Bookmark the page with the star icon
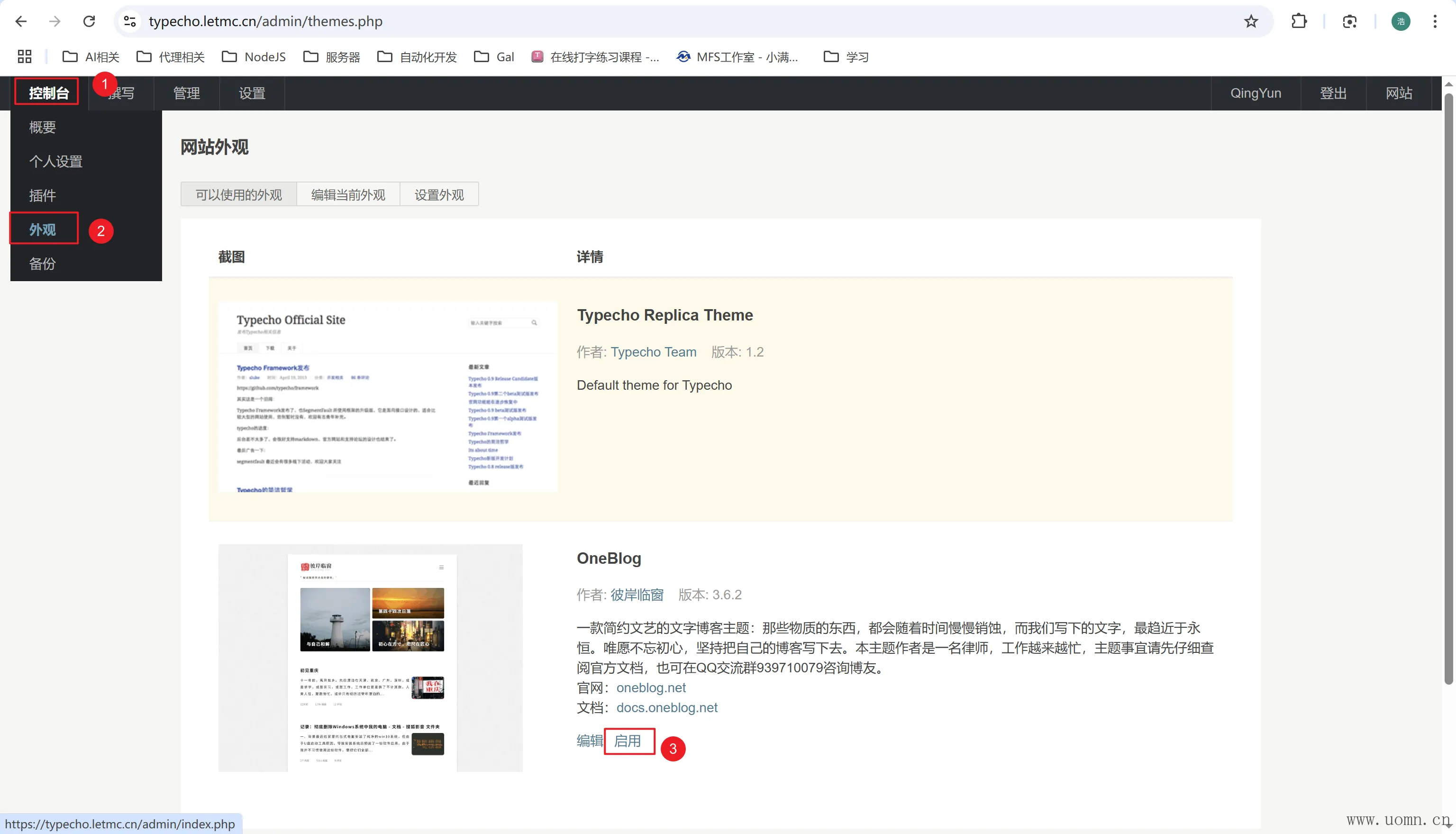This screenshot has width=1456, height=834. coord(1251,21)
